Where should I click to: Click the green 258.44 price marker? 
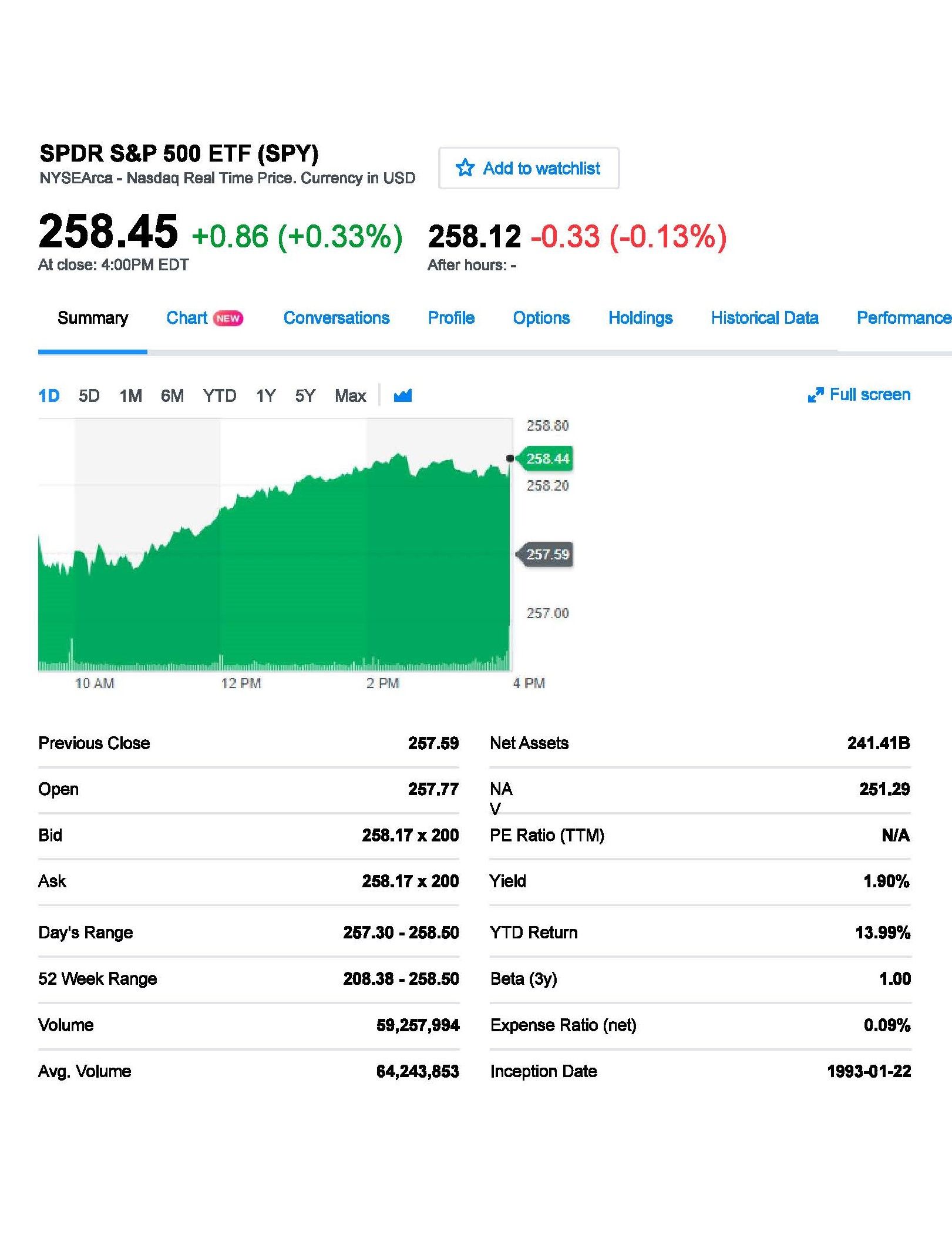[544, 458]
